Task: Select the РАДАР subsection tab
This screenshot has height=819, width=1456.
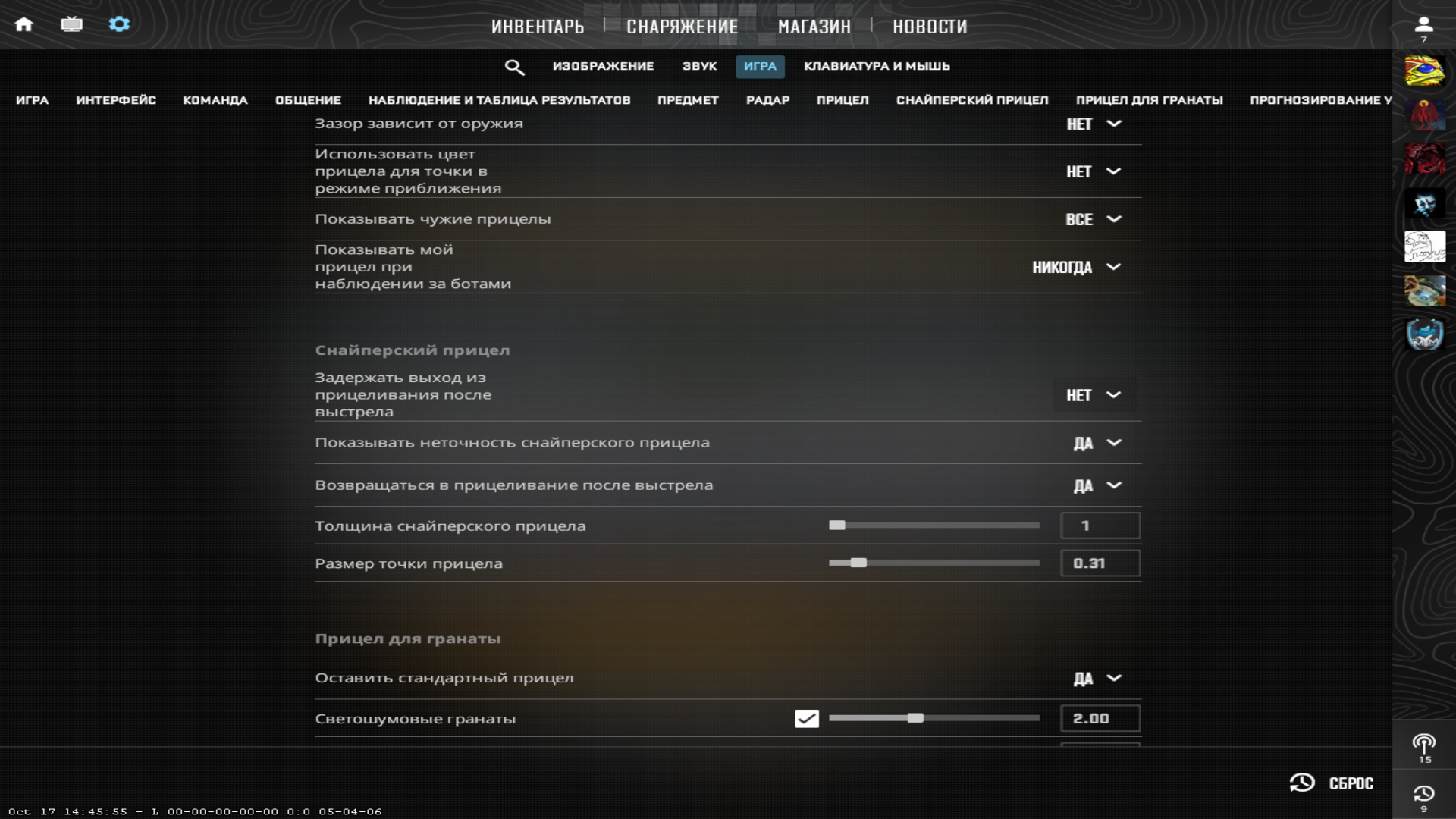Action: (x=767, y=100)
